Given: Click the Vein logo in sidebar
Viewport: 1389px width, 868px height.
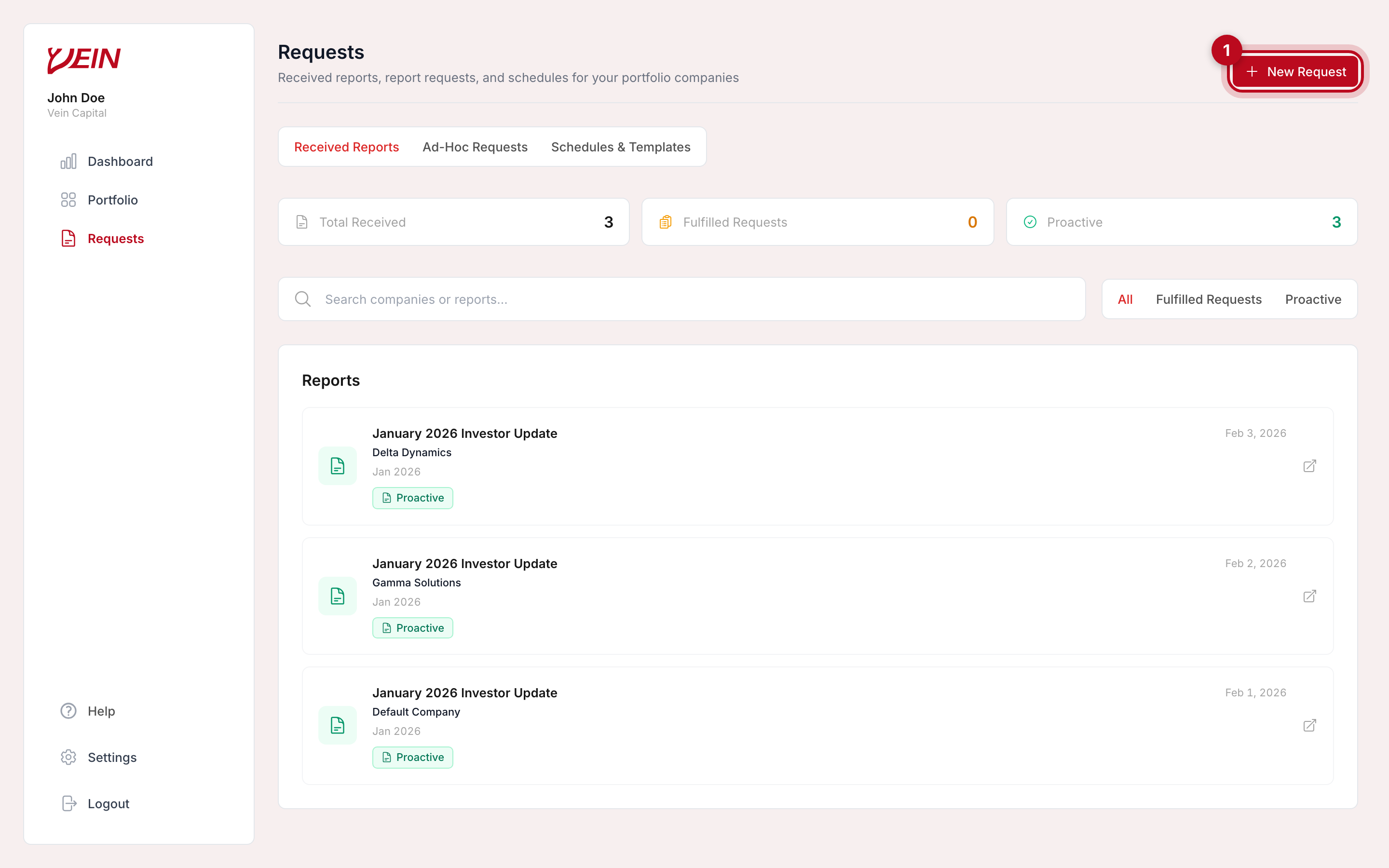Looking at the screenshot, I should point(84,60).
